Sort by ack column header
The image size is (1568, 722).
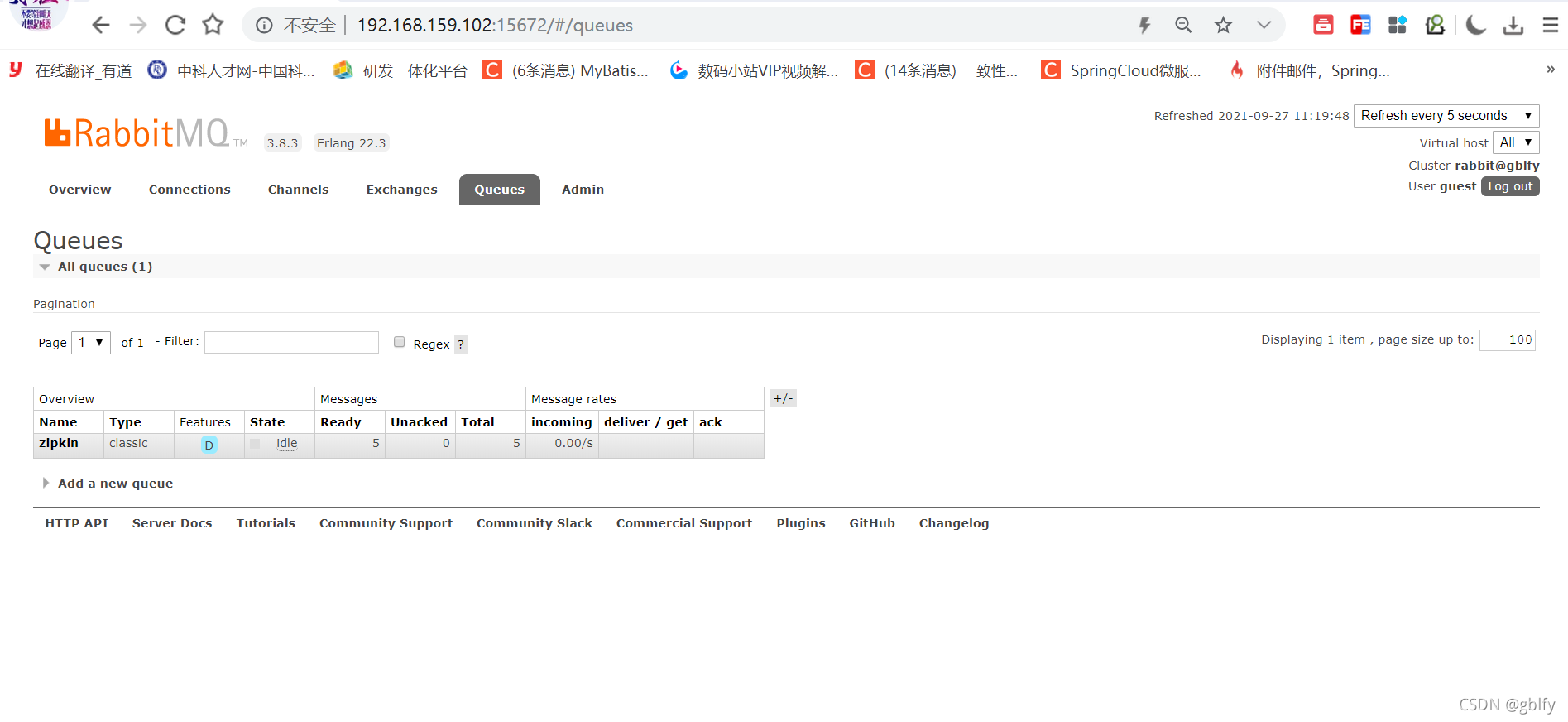(x=711, y=422)
